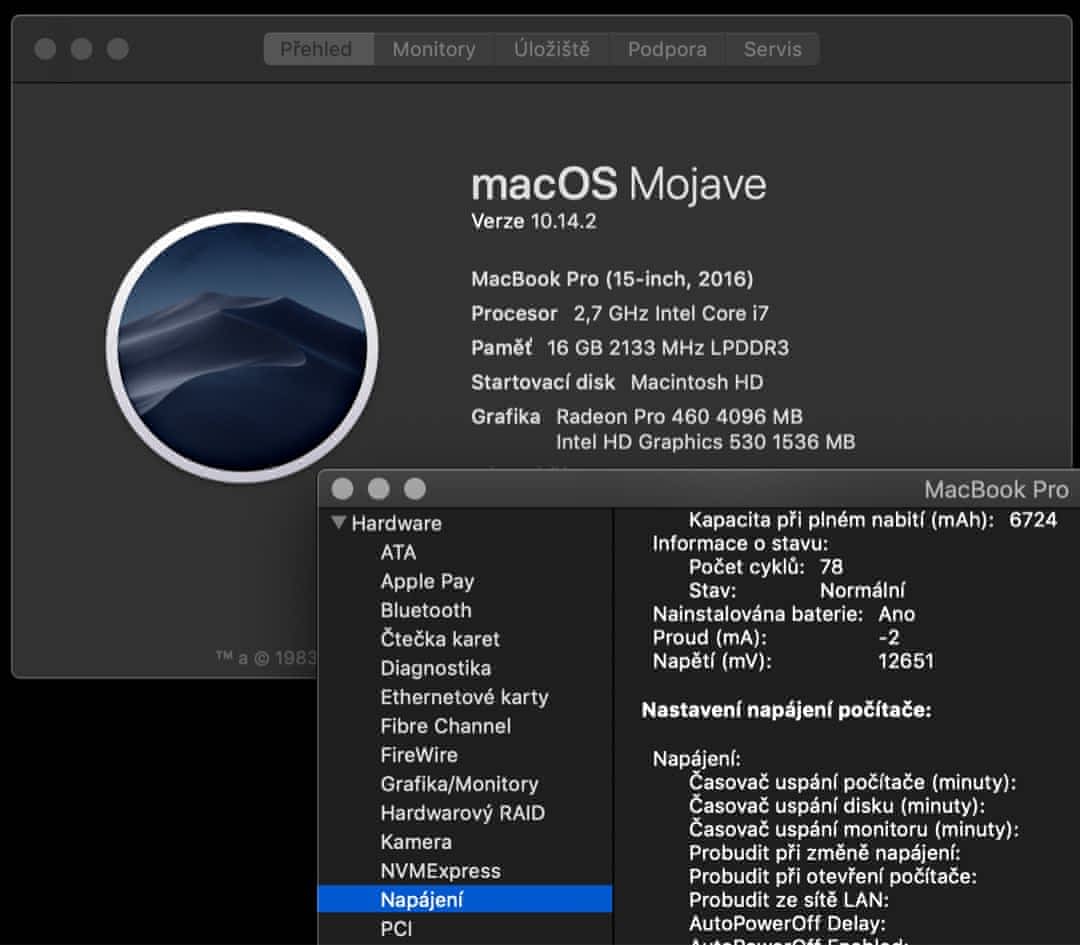Select Kamera in the sidebar

coord(415,842)
